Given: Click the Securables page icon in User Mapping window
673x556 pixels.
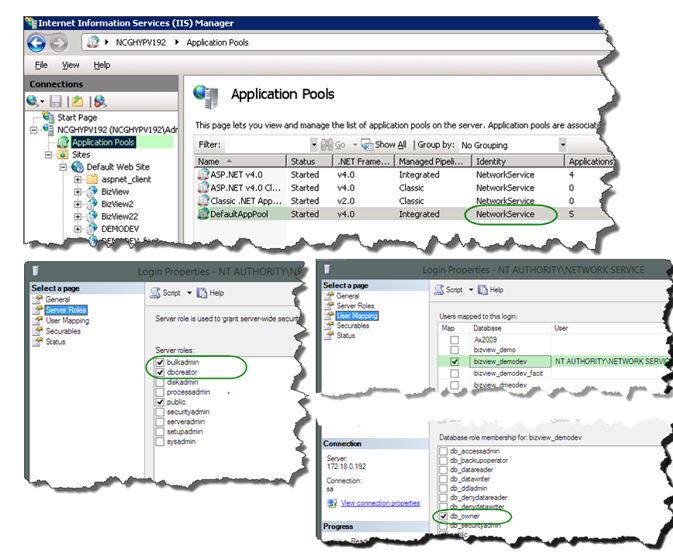Looking at the screenshot, I should click(x=329, y=325).
